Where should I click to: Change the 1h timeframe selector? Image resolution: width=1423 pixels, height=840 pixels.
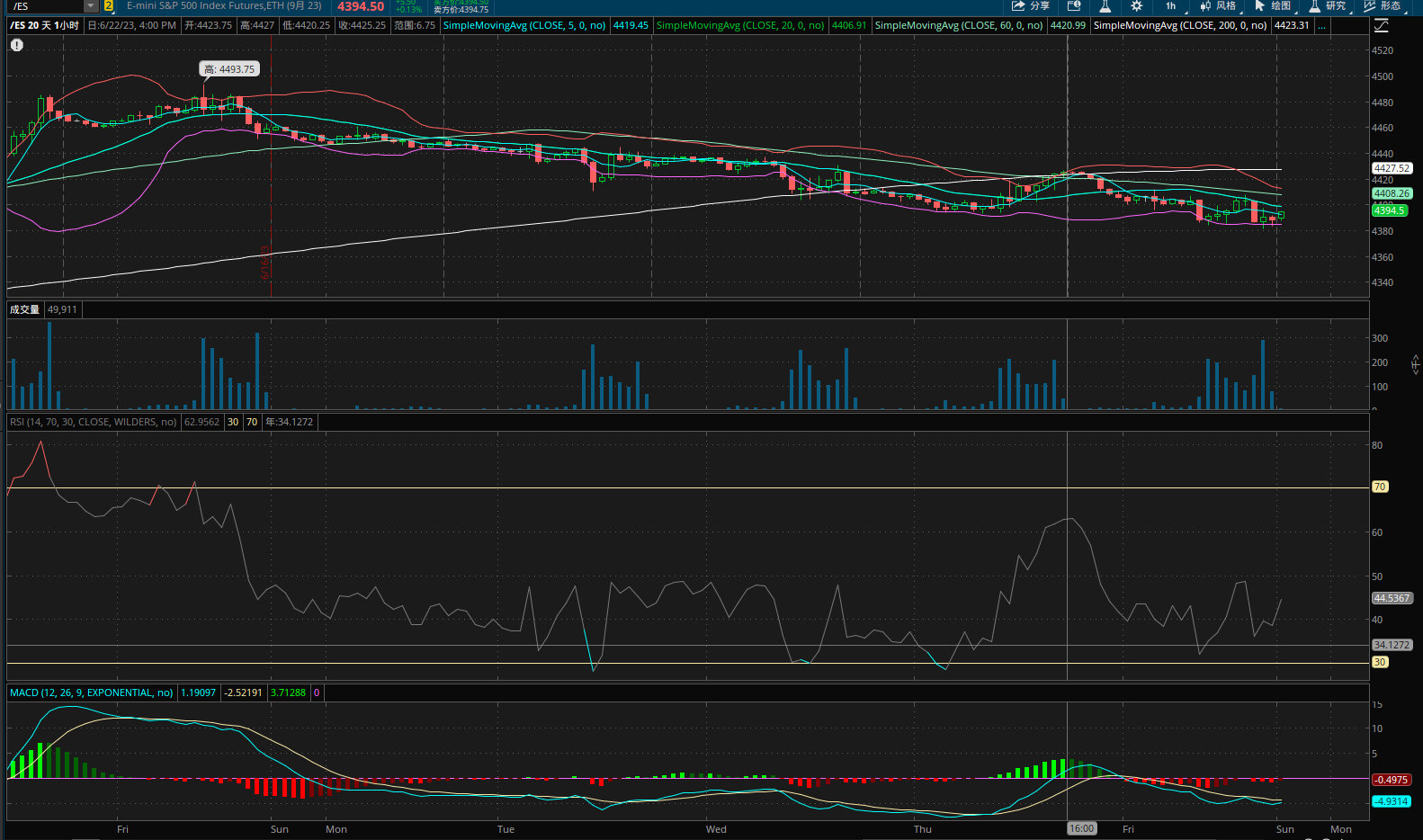(x=1171, y=5)
